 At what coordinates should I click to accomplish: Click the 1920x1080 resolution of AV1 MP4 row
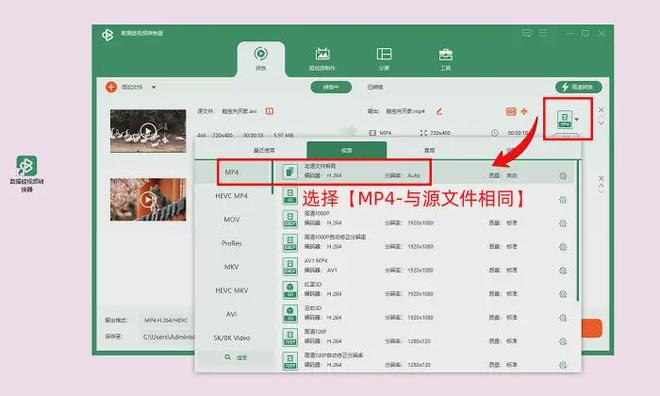420,270
